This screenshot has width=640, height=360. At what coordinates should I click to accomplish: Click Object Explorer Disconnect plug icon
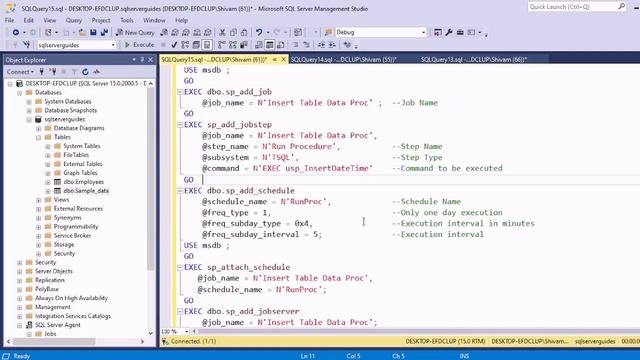point(52,72)
